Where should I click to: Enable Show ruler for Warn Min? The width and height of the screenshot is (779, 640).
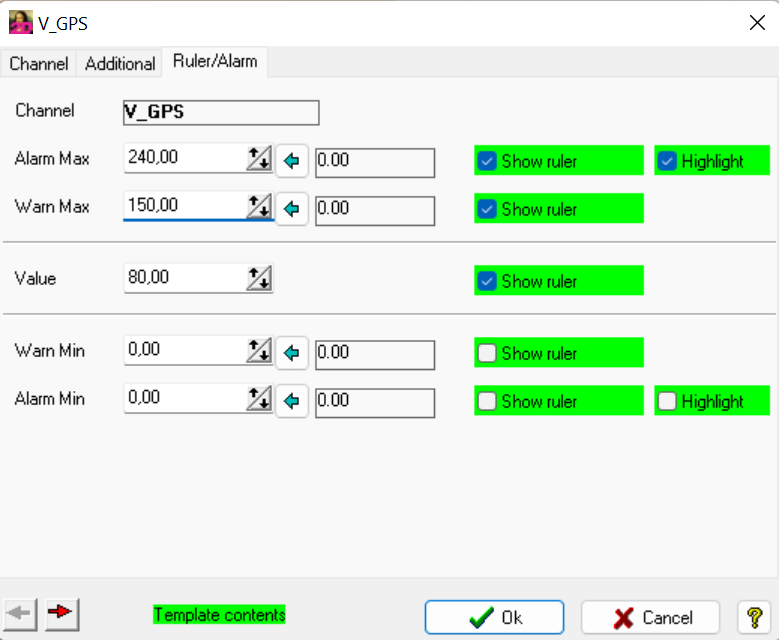[x=487, y=353]
